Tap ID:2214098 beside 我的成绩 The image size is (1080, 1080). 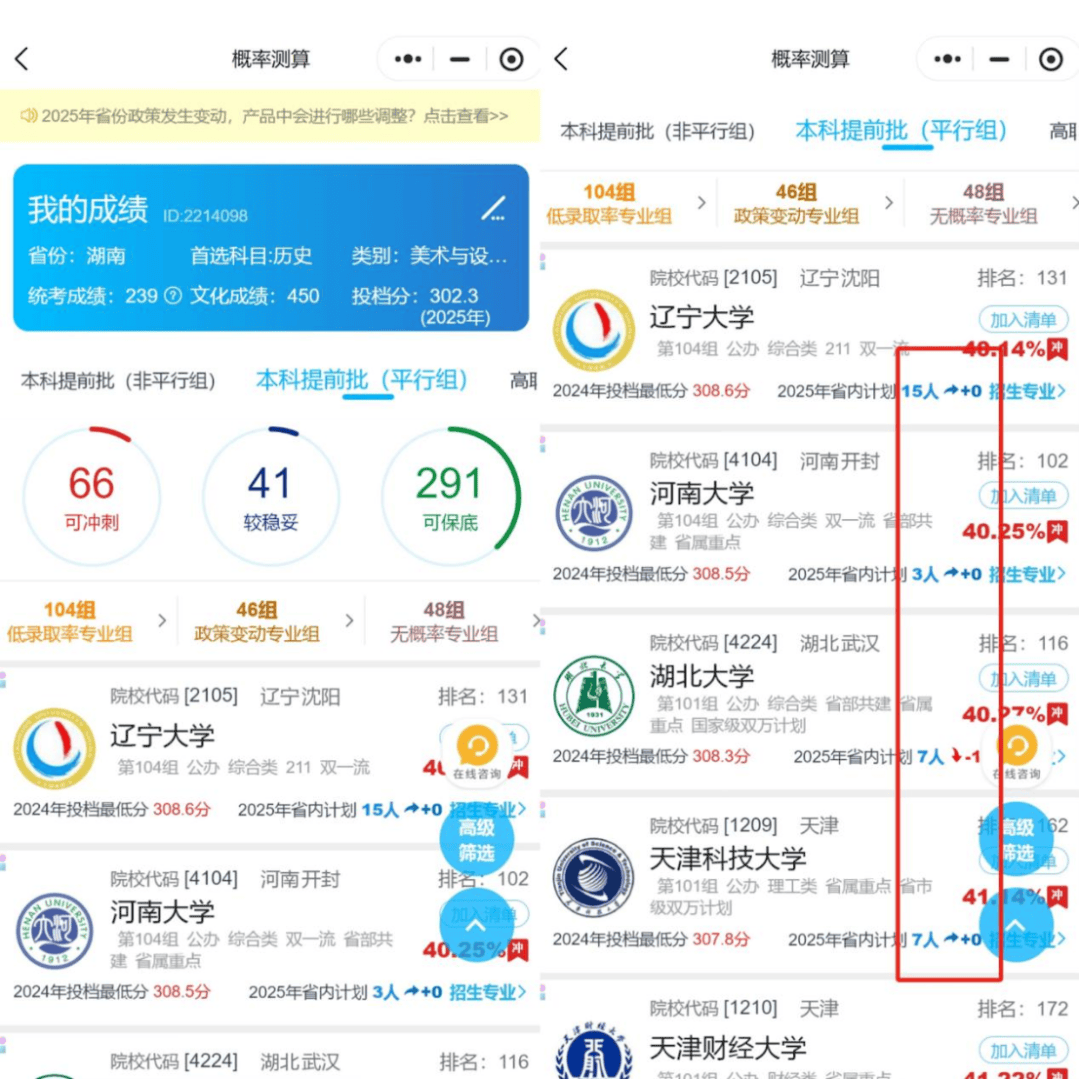click(x=205, y=216)
